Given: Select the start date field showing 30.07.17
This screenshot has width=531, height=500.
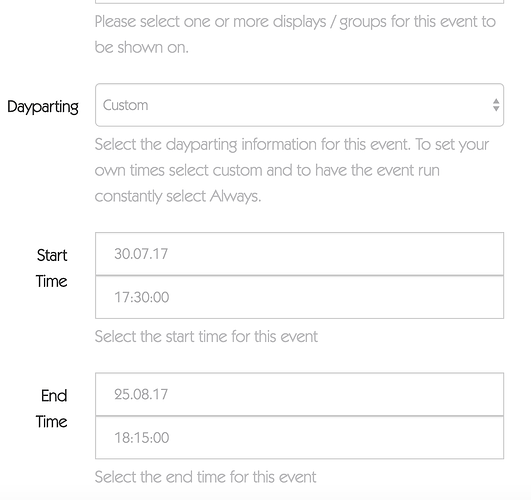Looking at the screenshot, I should coord(299,254).
